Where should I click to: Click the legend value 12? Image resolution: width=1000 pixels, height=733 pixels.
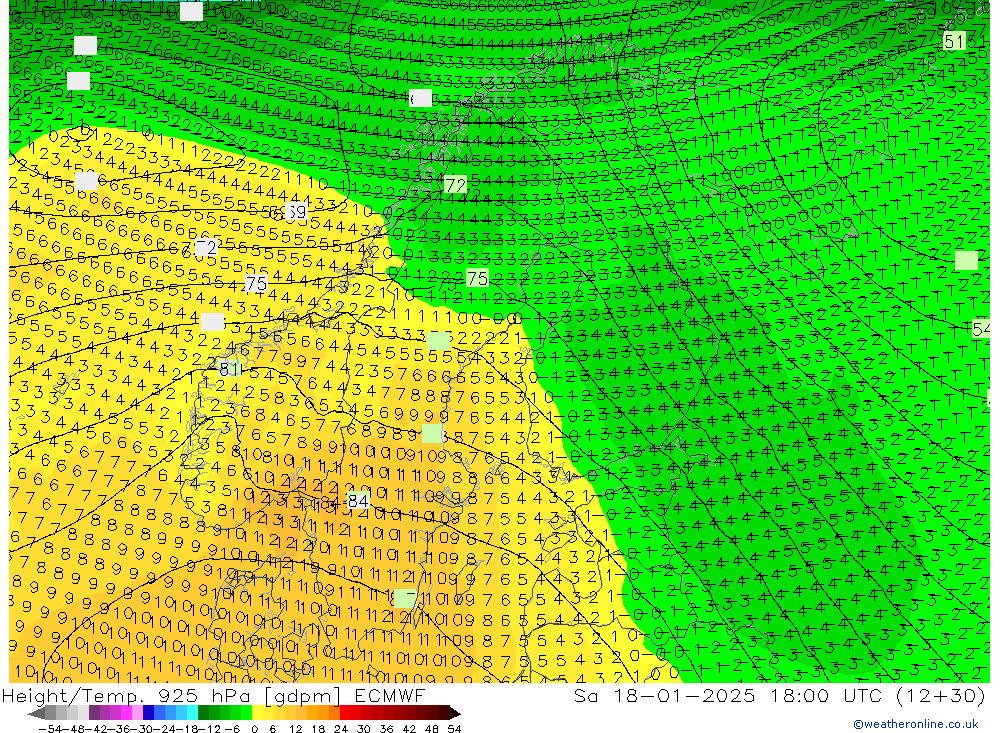[x=295, y=729]
